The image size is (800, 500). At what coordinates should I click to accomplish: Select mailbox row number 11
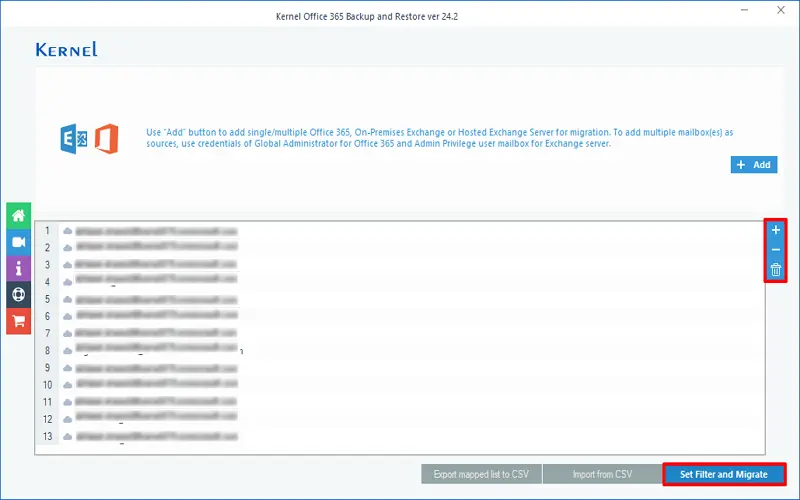coord(400,402)
